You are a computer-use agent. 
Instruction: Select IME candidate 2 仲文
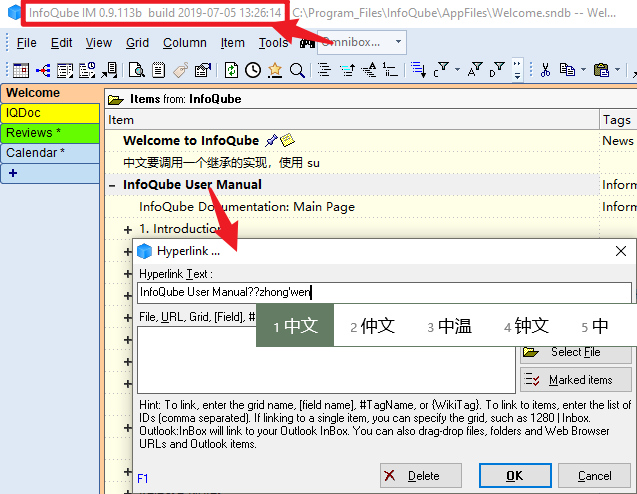[372, 326]
